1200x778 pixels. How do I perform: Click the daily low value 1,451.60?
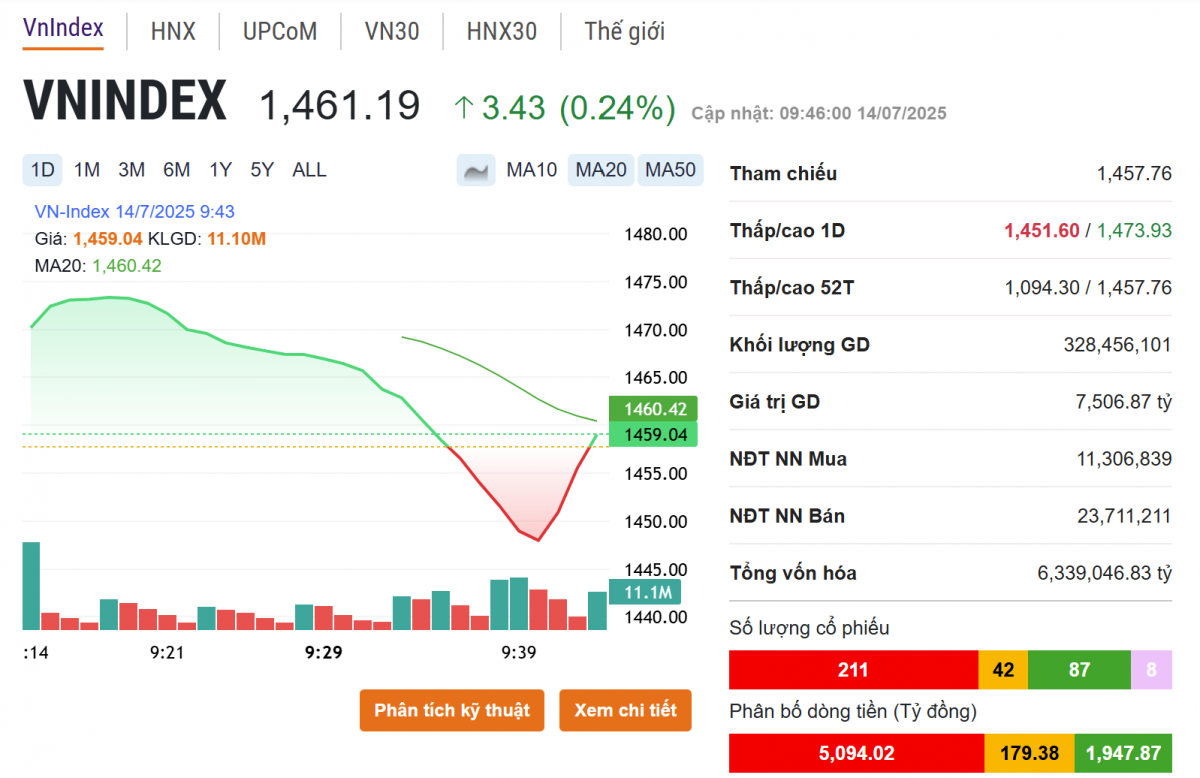[x=1042, y=231]
